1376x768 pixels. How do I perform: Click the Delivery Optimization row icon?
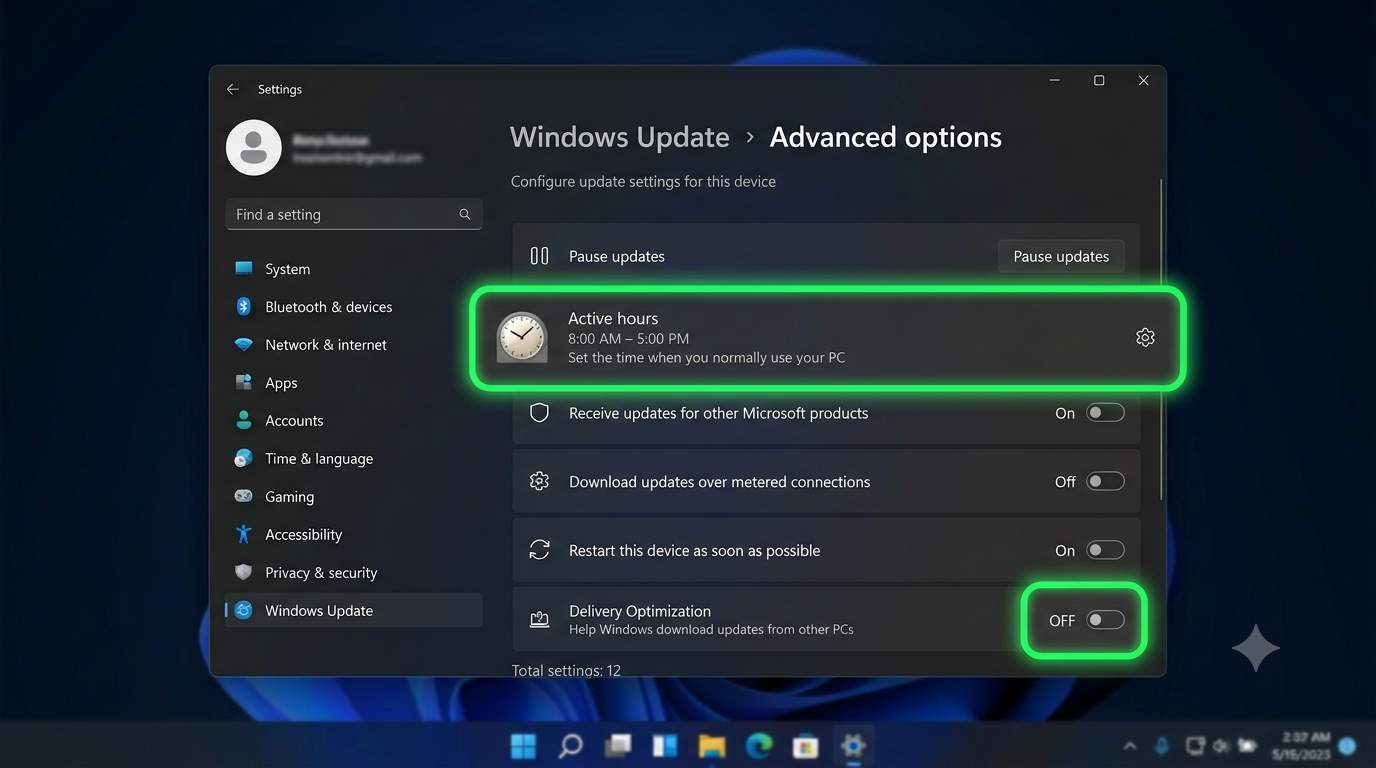point(539,619)
